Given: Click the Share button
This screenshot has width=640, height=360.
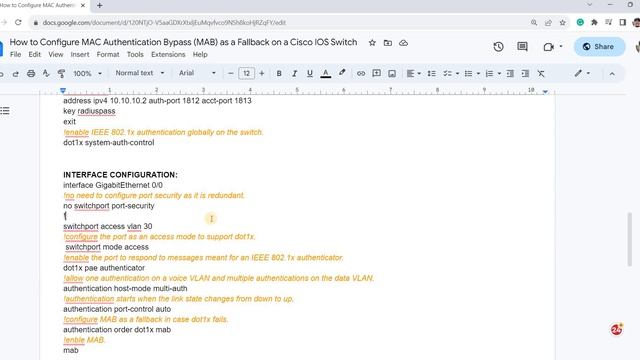Looking at the screenshot, I should (x=599, y=47).
